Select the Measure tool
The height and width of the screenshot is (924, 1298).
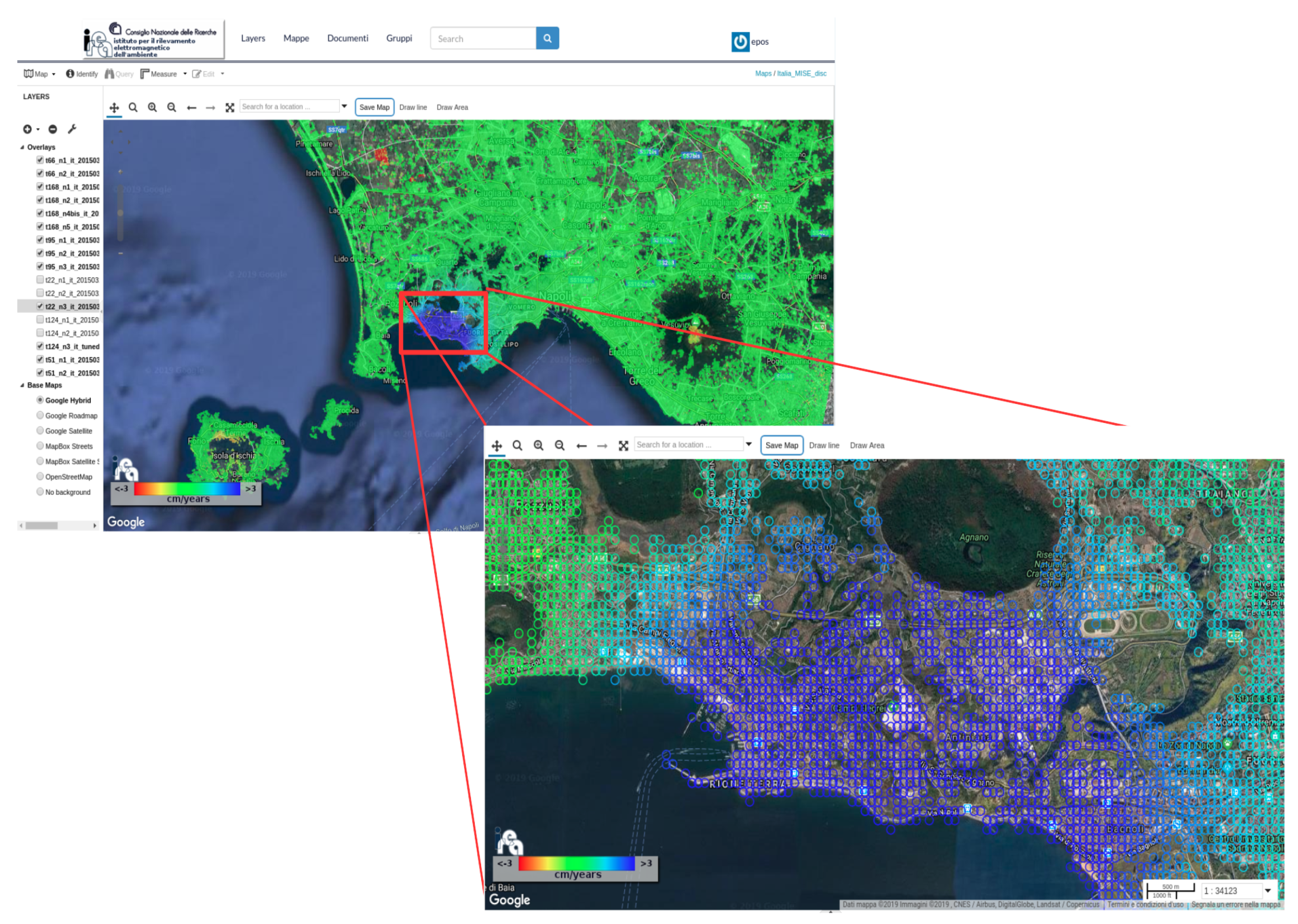click(161, 73)
